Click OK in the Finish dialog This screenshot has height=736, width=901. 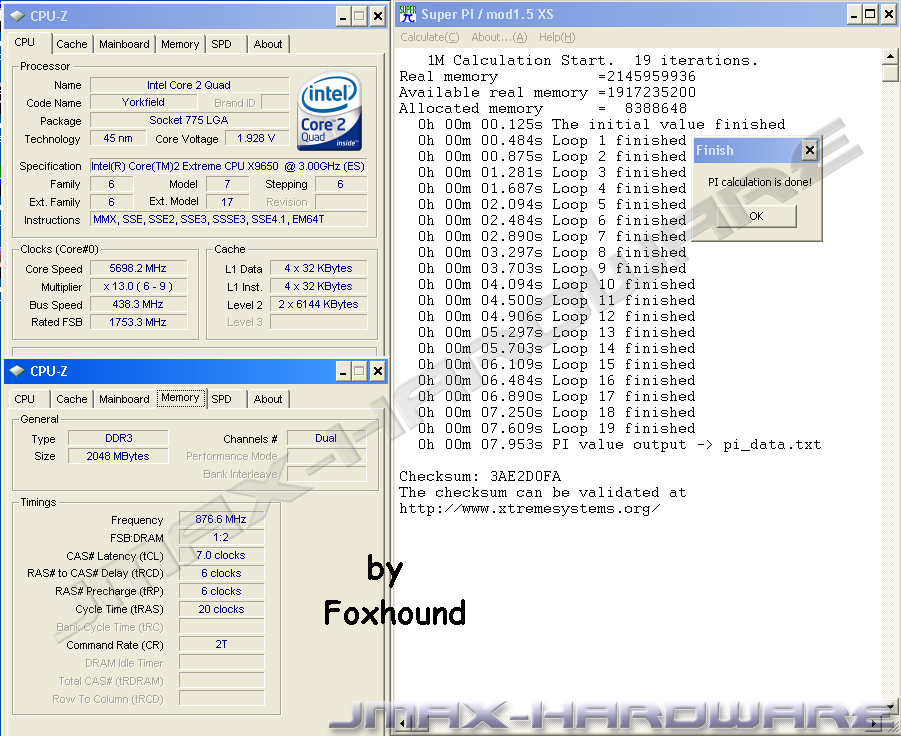coord(756,216)
